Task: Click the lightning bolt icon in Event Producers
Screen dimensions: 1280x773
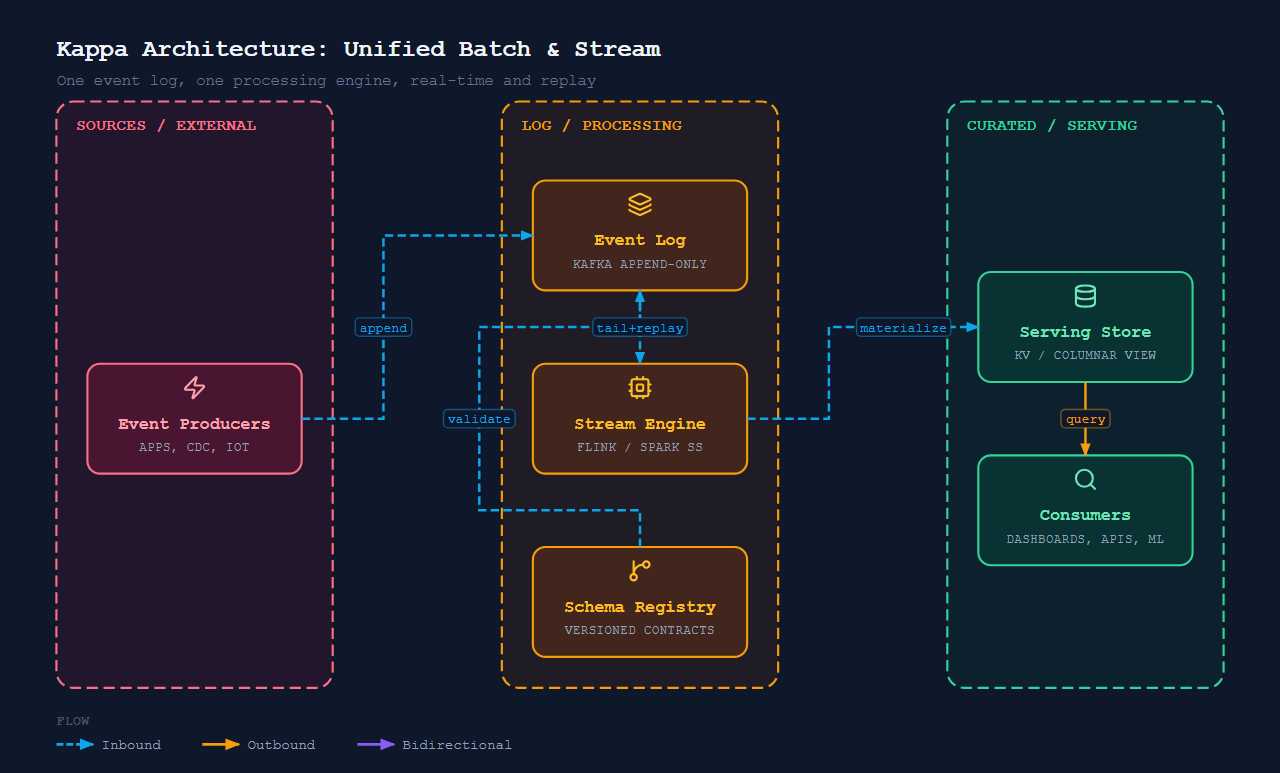Action: (194, 388)
